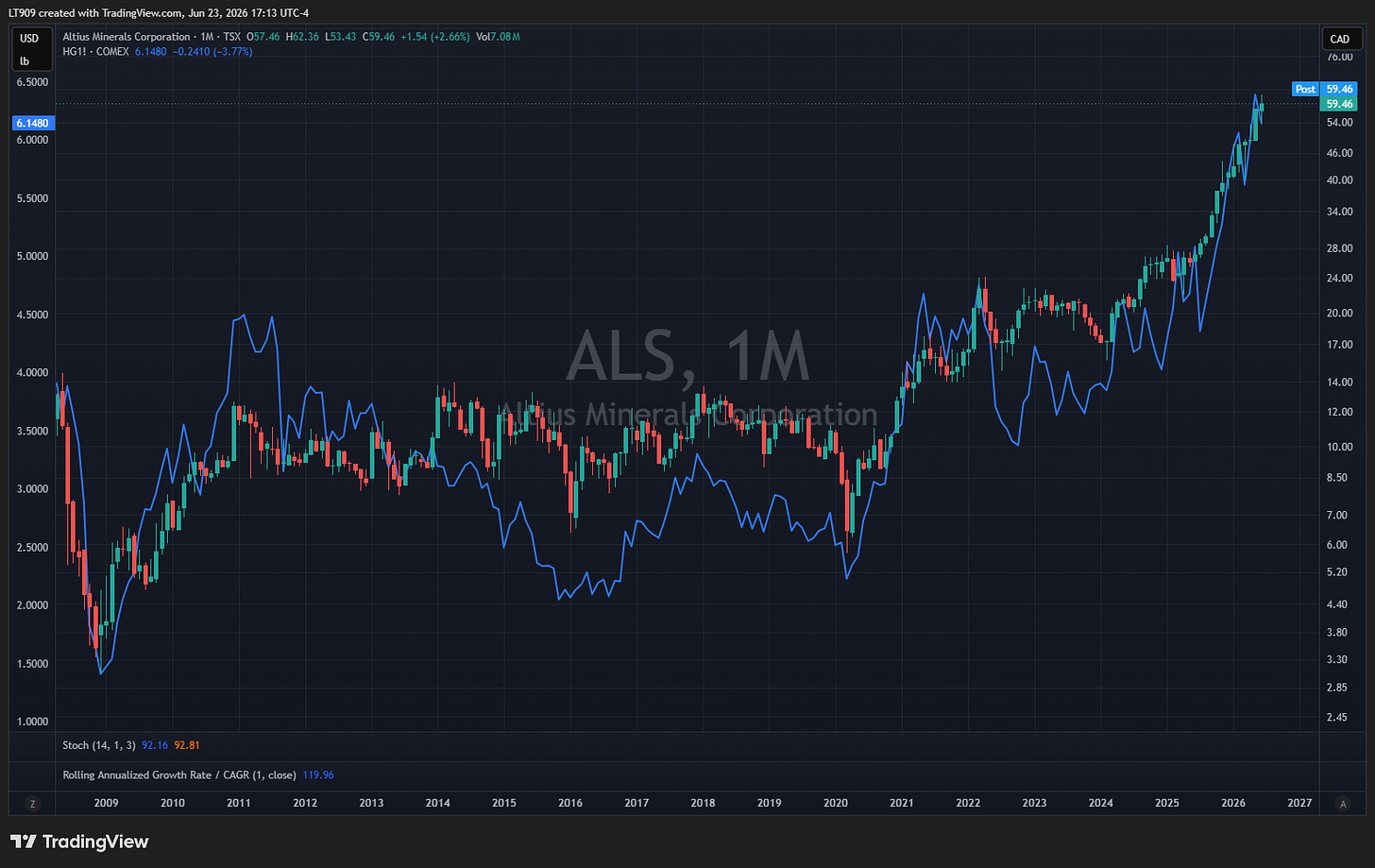Click the 2021 year label
Screen dimensions: 1375x868
point(901,803)
